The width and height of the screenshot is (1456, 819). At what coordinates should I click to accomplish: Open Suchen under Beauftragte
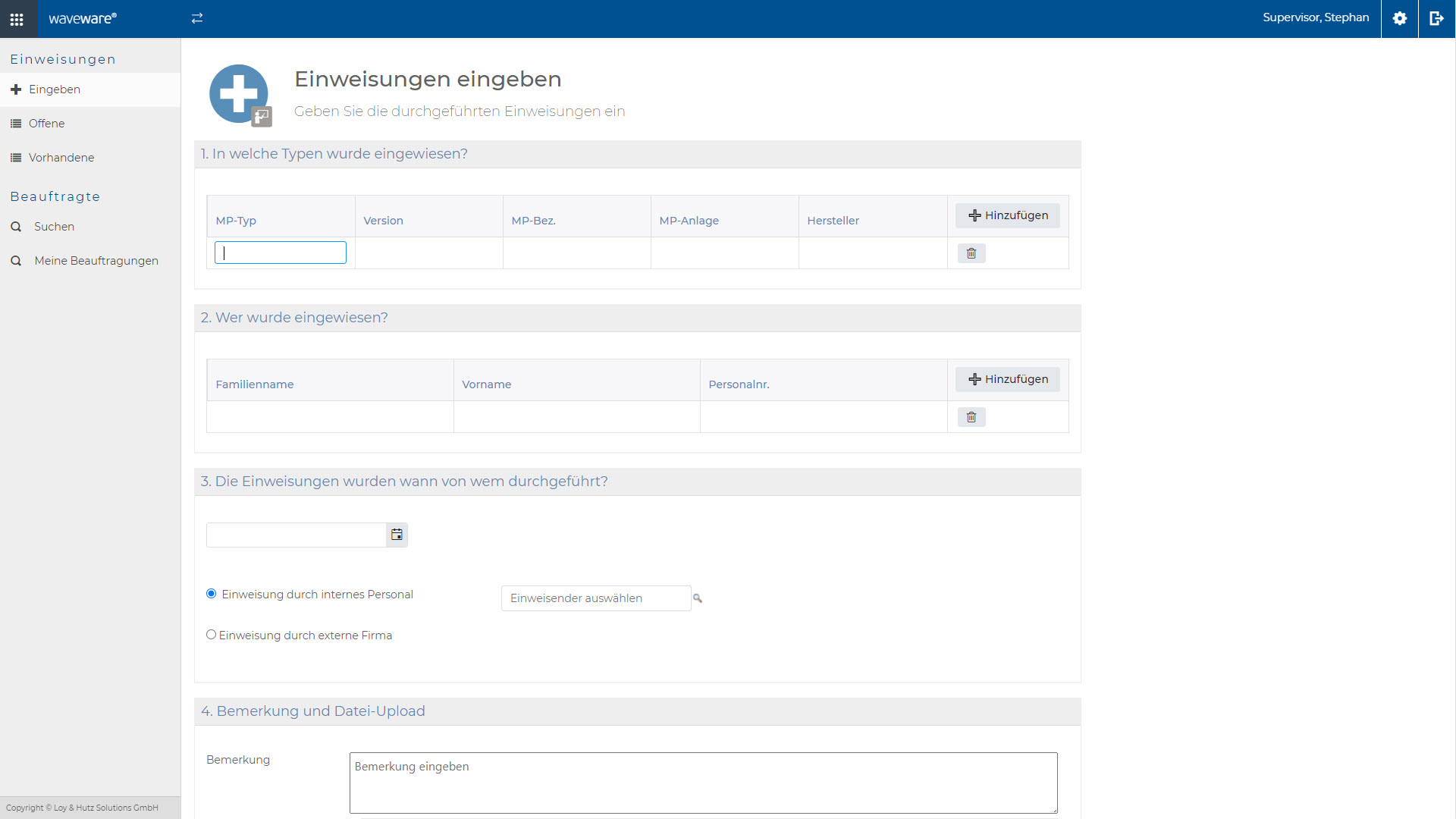(x=54, y=227)
